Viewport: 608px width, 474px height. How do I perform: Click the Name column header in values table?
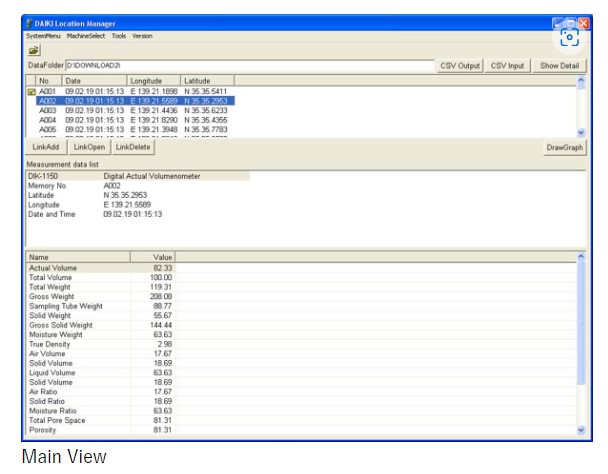78,257
